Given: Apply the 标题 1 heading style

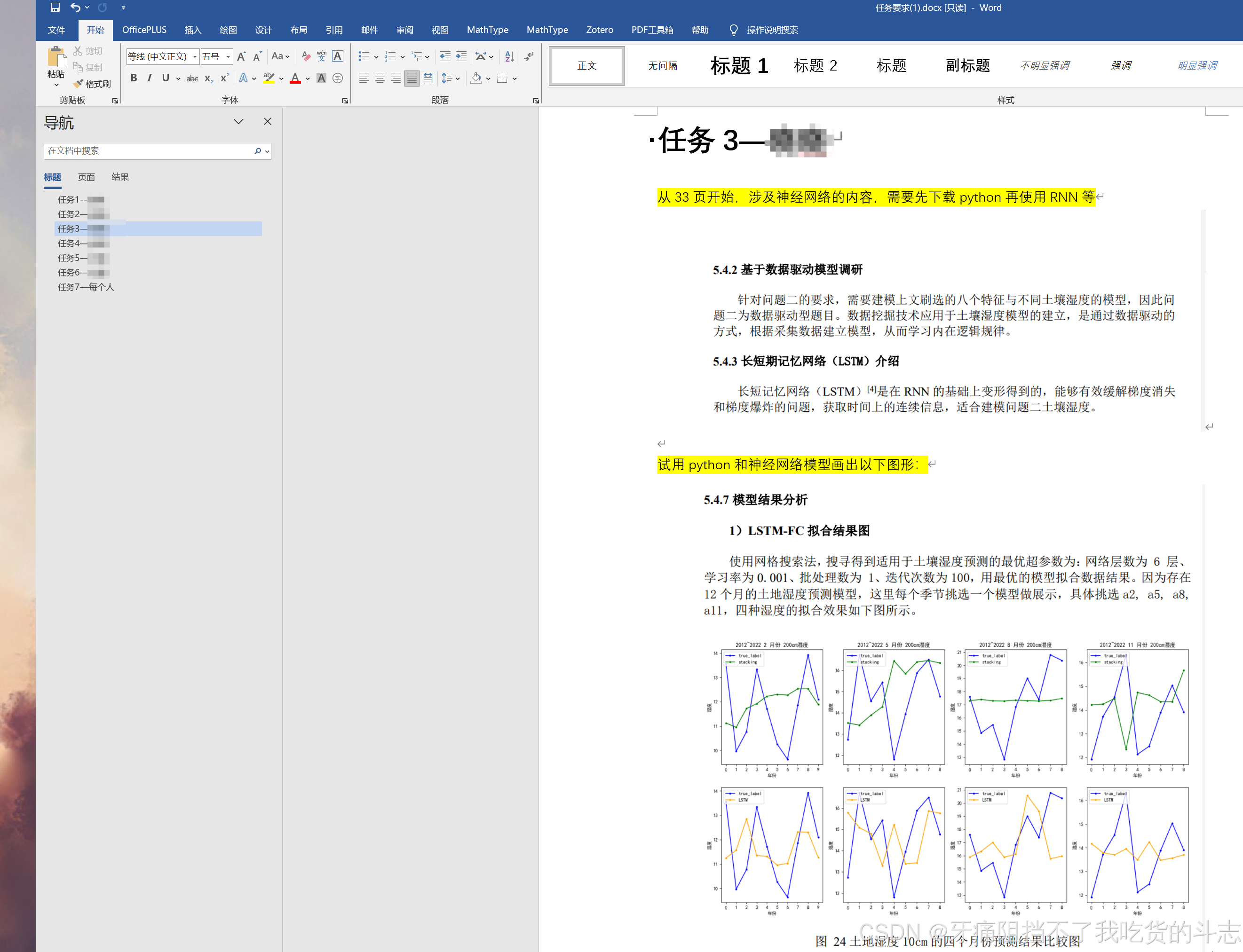Looking at the screenshot, I should [738, 66].
